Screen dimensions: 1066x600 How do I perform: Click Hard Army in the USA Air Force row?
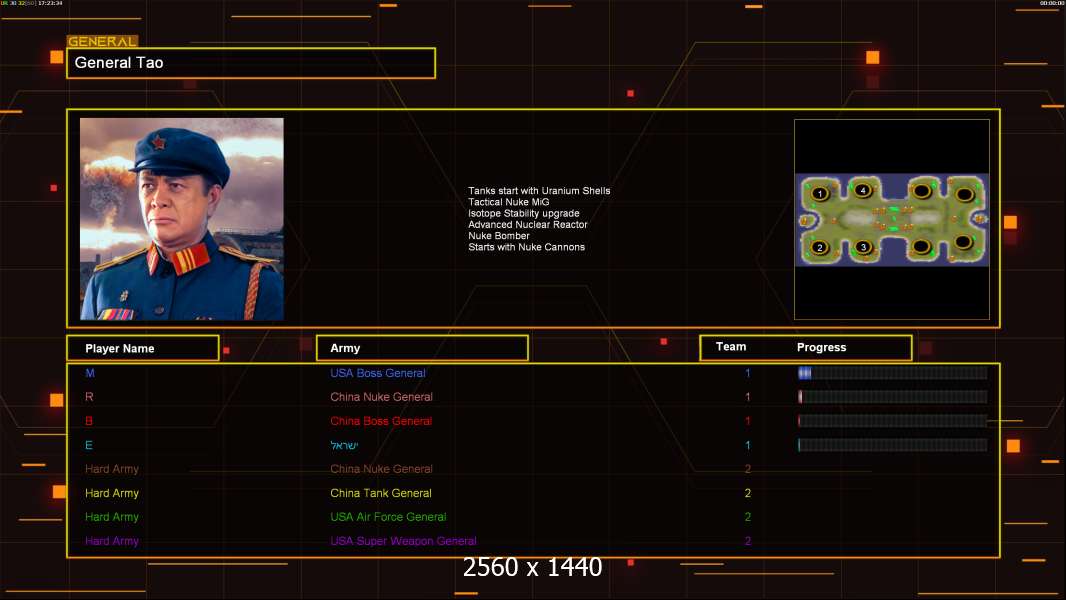111,517
